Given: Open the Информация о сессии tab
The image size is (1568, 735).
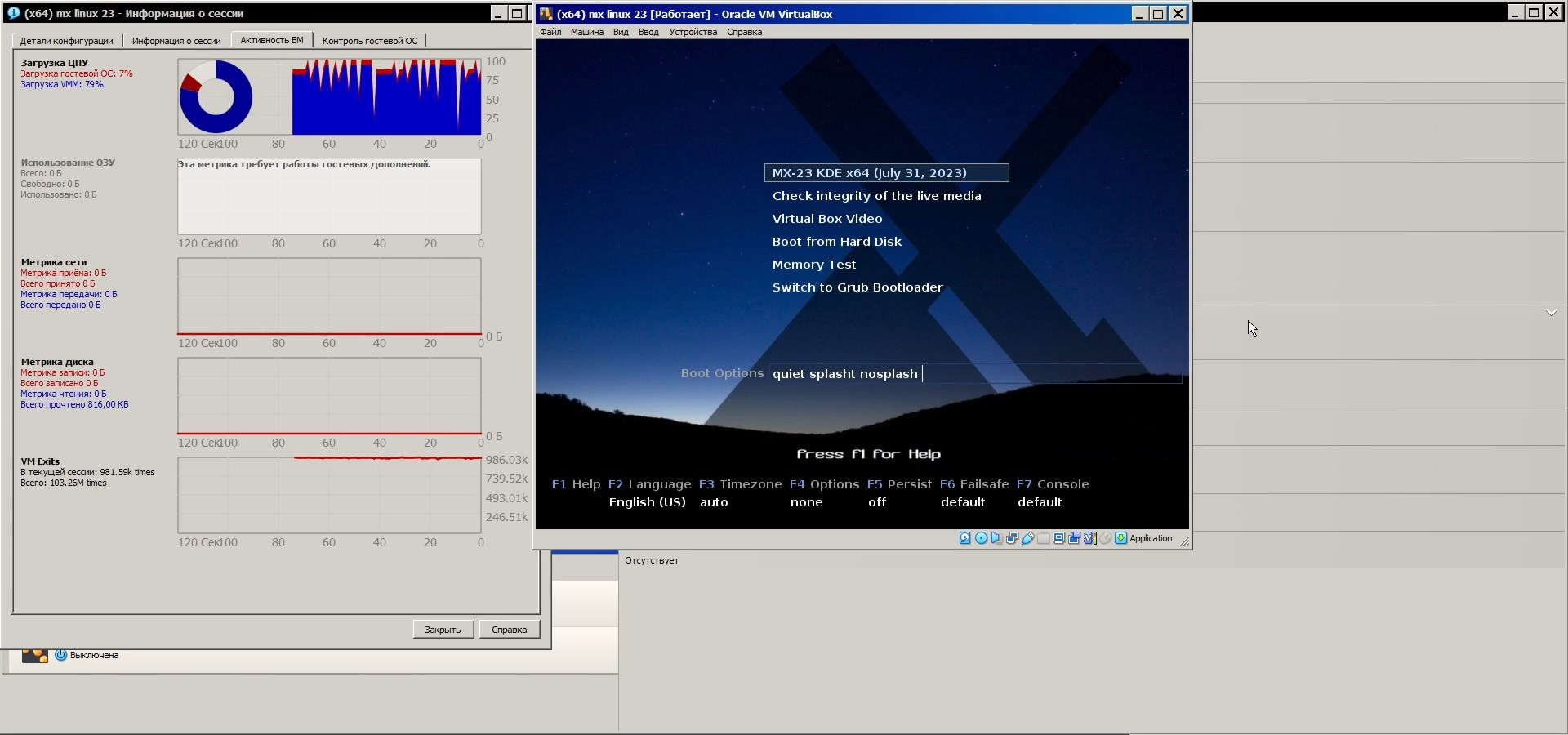Looking at the screenshot, I should point(176,41).
